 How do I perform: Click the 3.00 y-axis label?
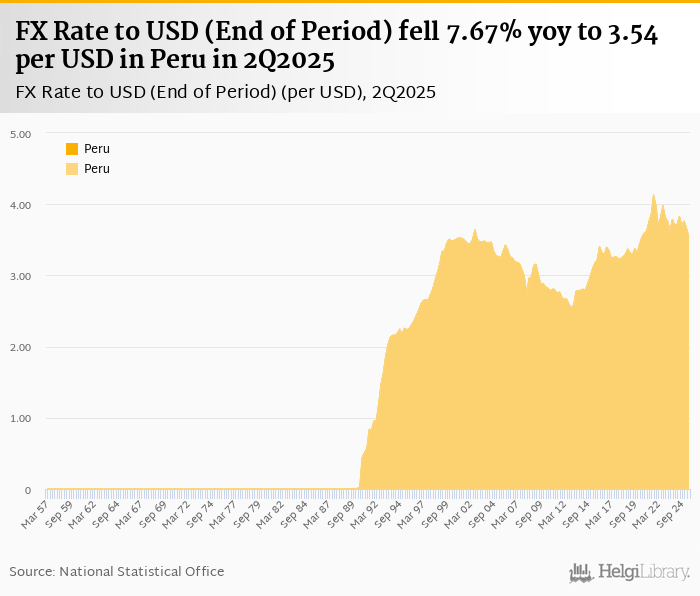pos(20,276)
